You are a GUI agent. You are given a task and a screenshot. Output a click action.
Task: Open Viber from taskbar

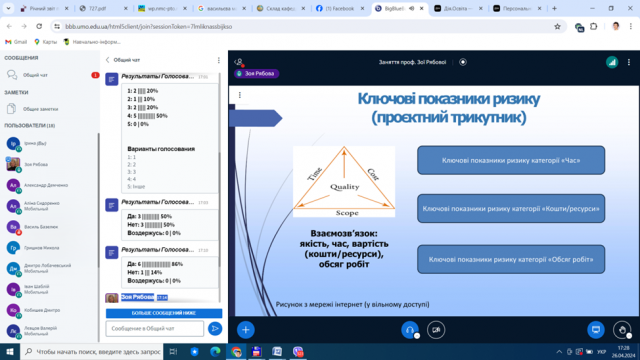[298, 351]
